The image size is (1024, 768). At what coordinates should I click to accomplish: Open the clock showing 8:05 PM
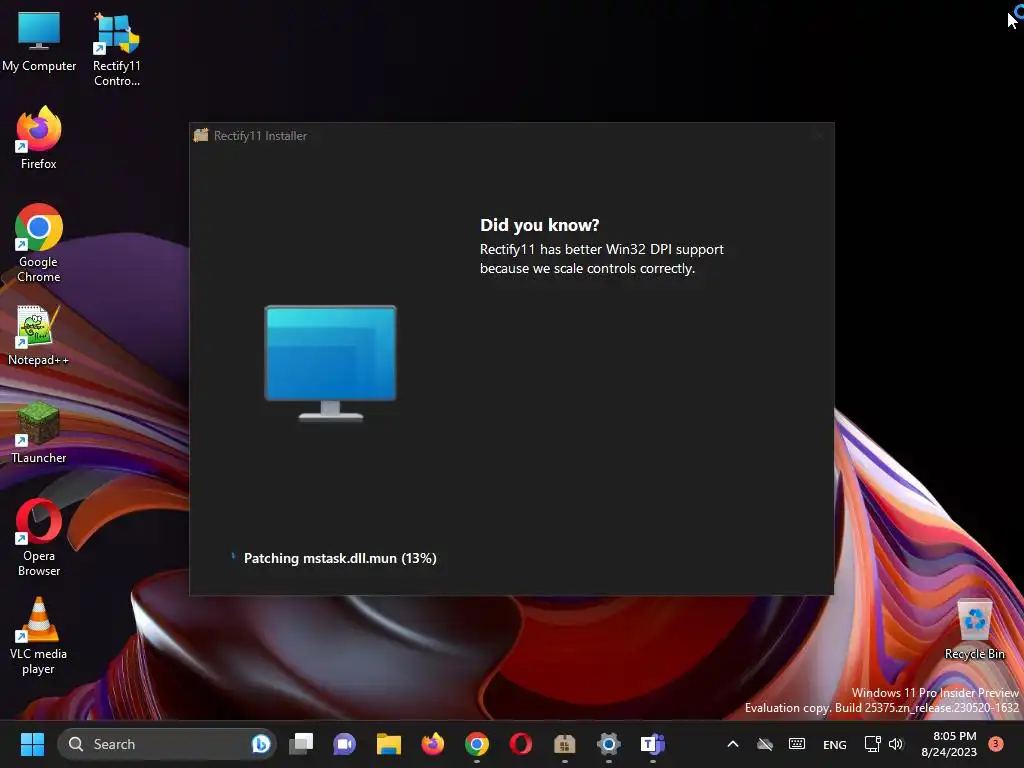[949, 744]
